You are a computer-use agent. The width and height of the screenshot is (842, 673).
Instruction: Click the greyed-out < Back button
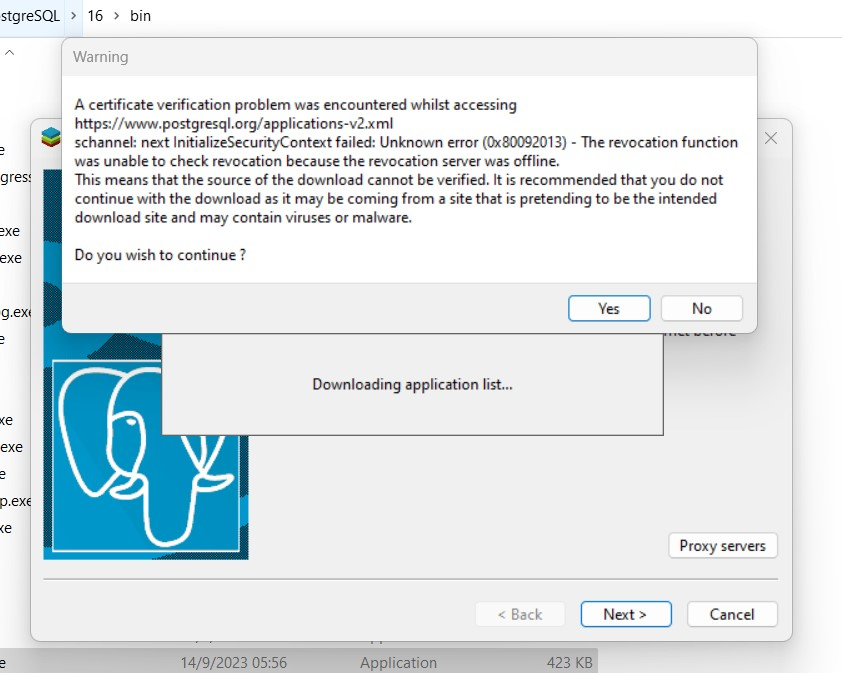coord(519,614)
